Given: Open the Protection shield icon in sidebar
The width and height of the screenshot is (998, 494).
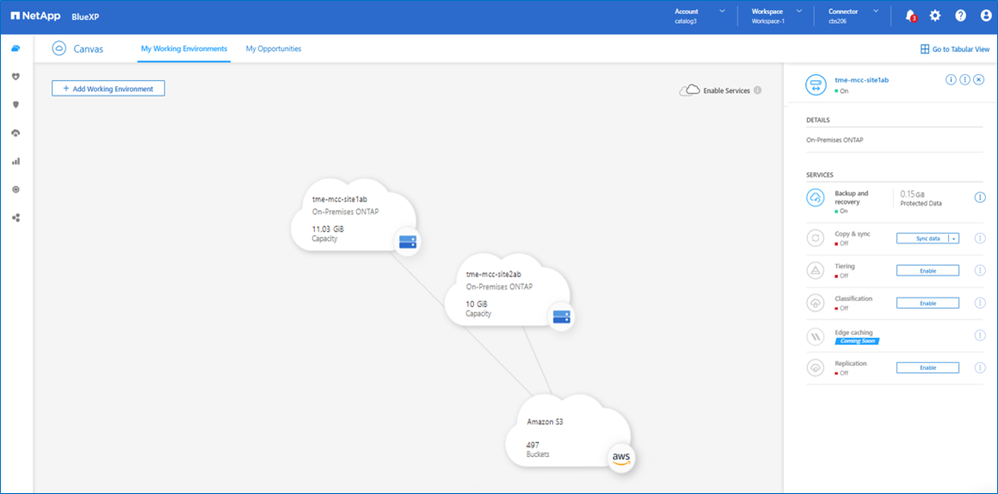Looking at the screenshot, I should coord(16,104).
